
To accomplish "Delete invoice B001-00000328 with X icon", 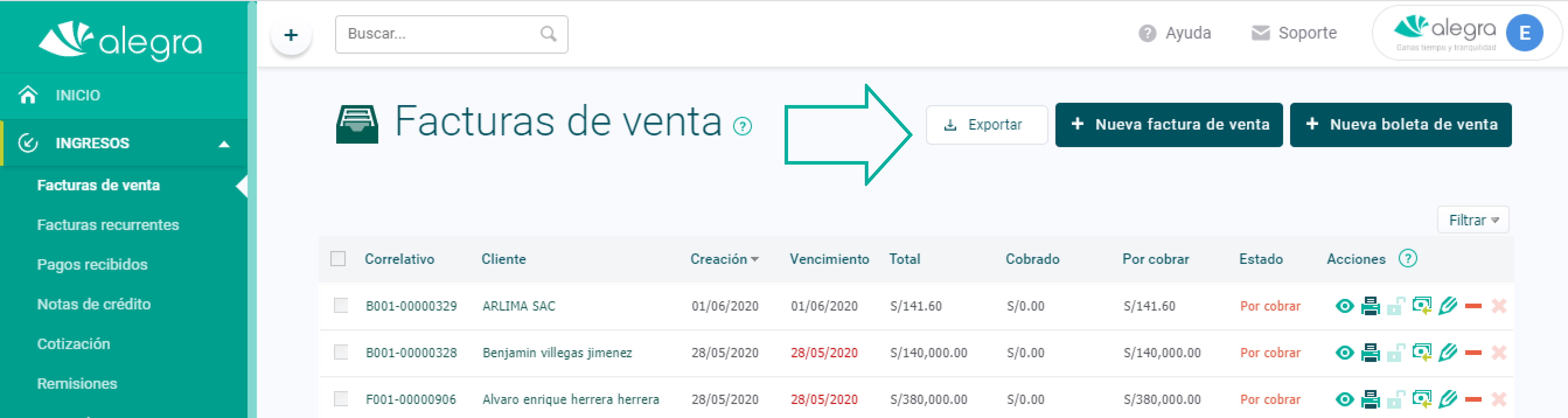I will click(1499, 353).
